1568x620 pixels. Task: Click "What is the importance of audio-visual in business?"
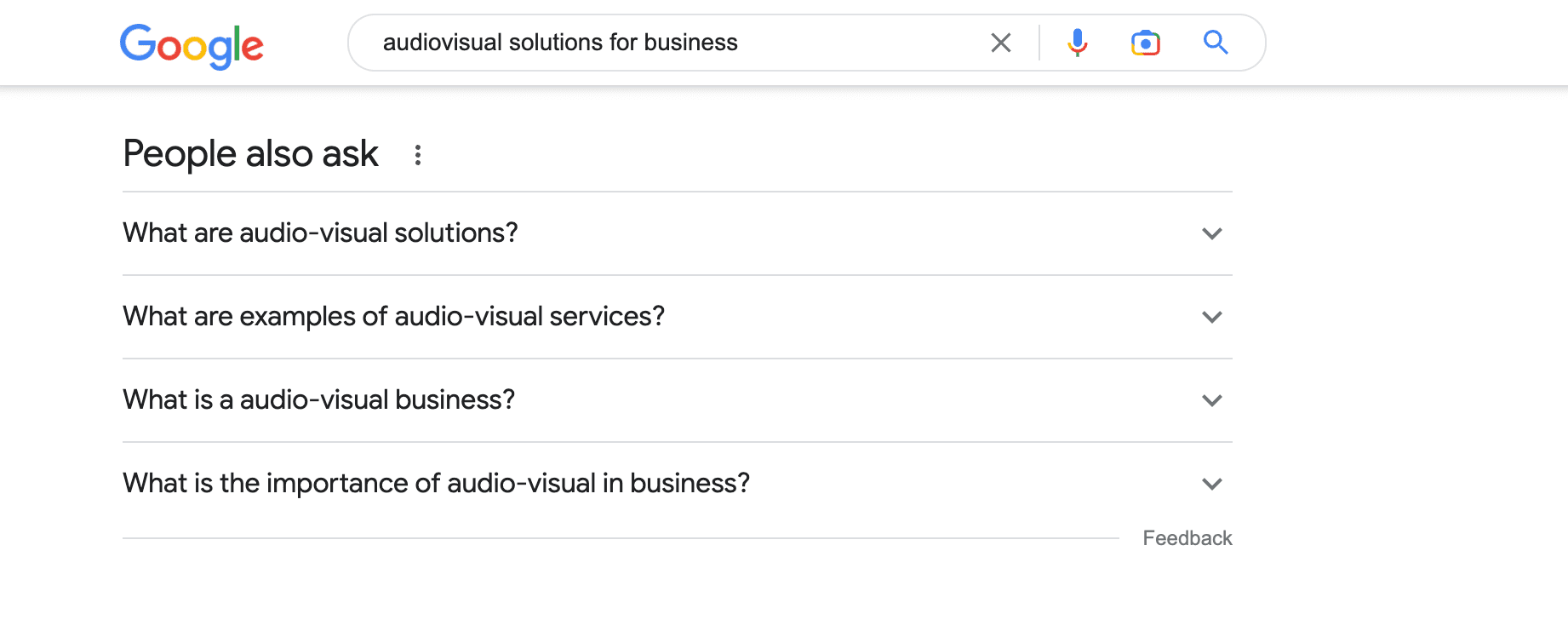pyautogui.click(x=436, y=483)
